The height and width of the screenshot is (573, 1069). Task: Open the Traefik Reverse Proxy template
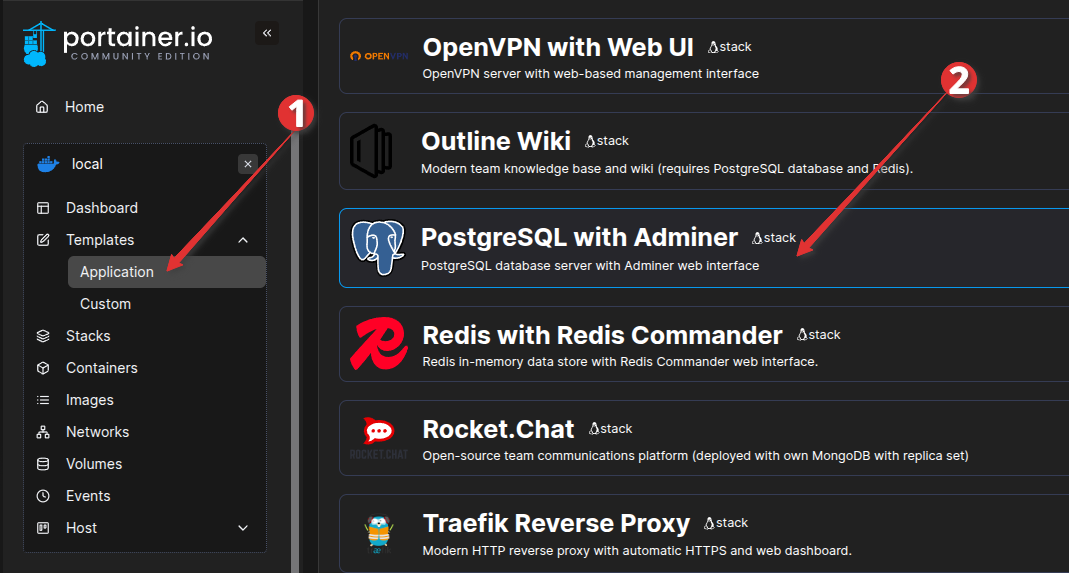(556, 523)
